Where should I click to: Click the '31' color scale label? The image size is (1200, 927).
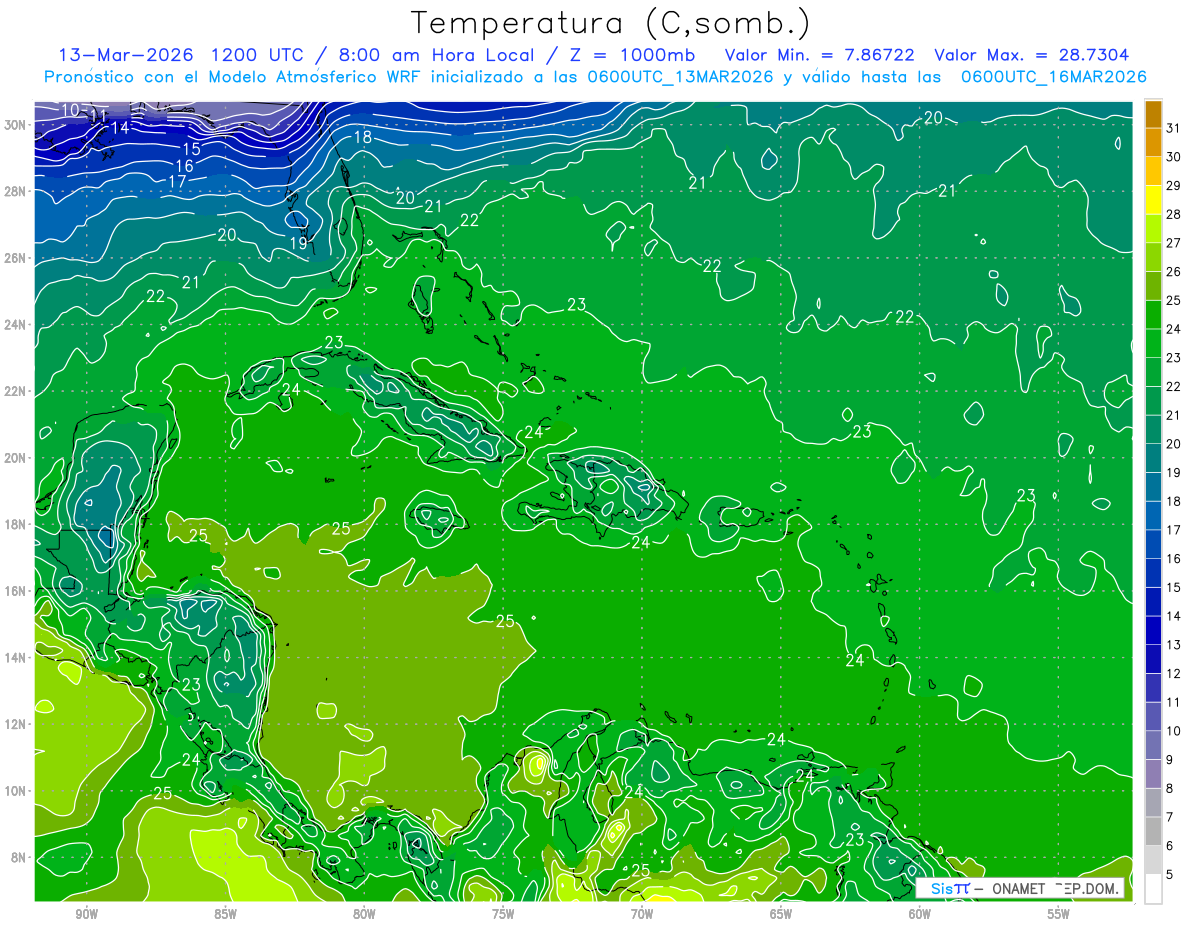click(1173, 127)
